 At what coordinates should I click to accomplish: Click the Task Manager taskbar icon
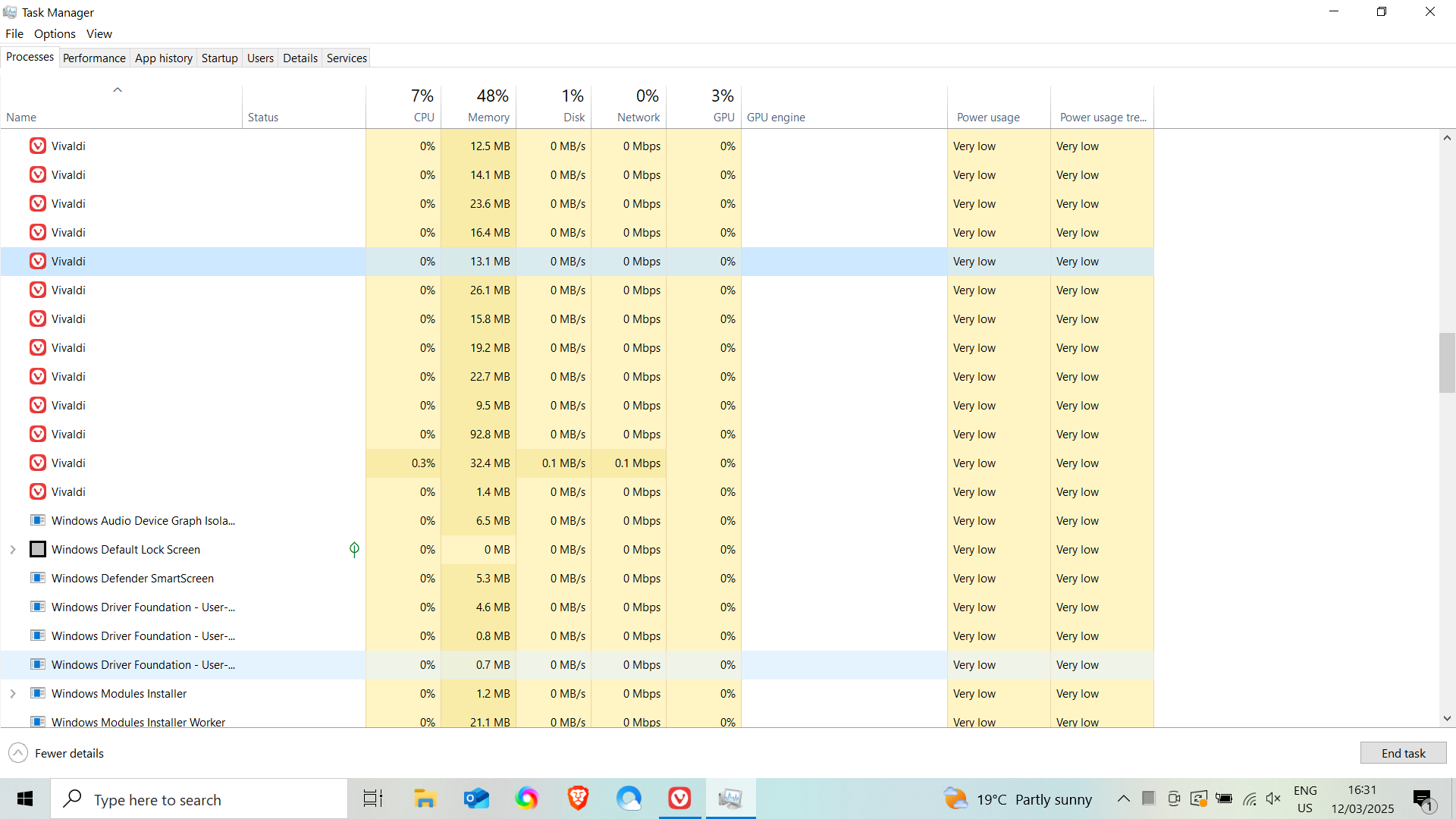pos(730,799)
